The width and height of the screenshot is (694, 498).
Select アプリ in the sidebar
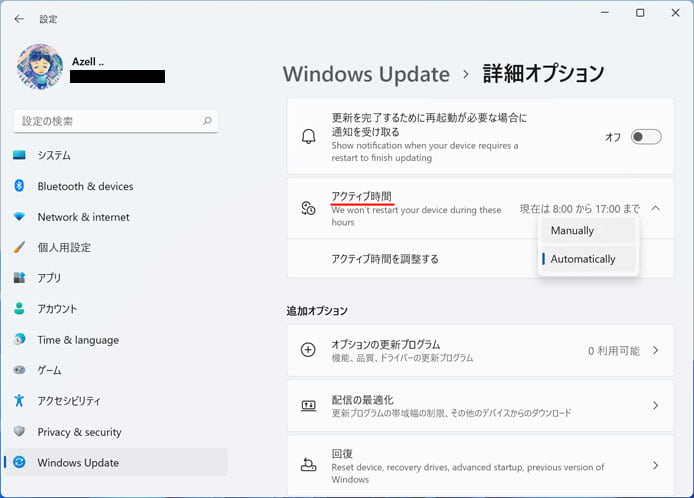tap(116, 278)
